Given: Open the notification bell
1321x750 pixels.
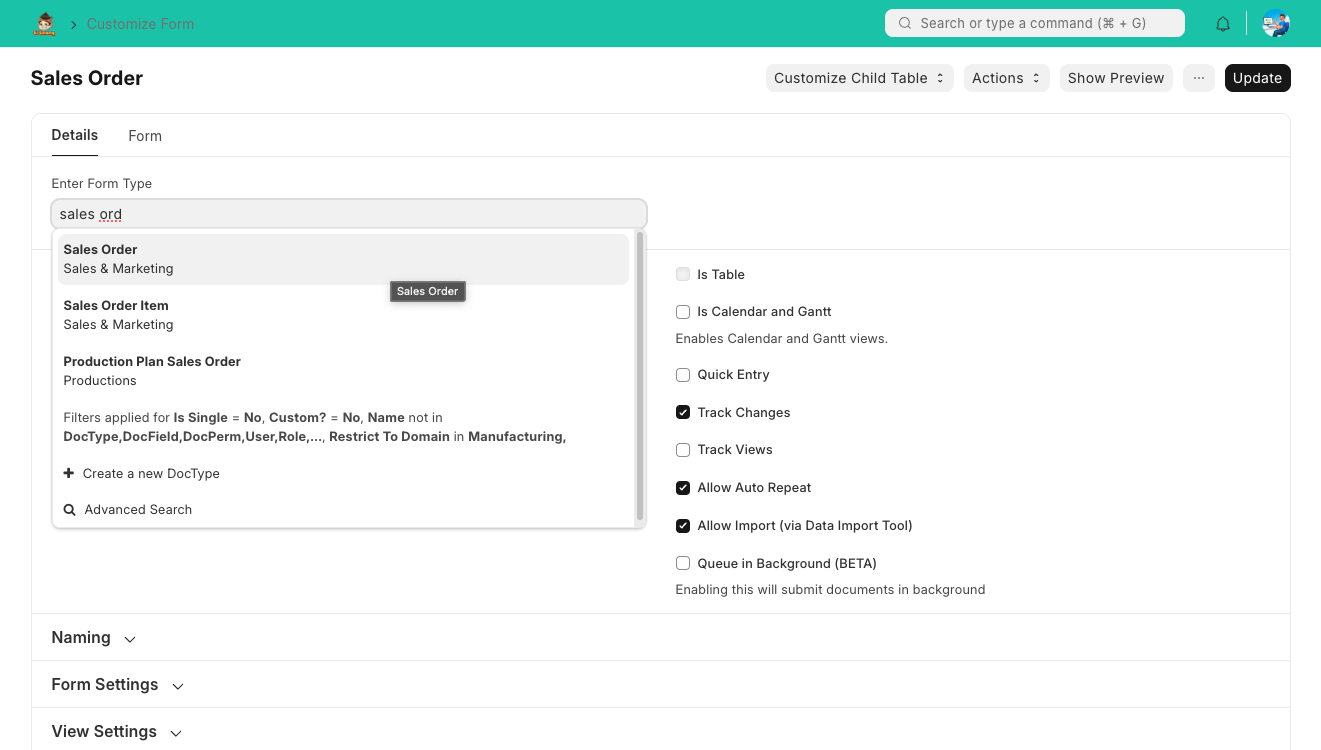Looking at the screenshot, I should [x=1222, y=23].
